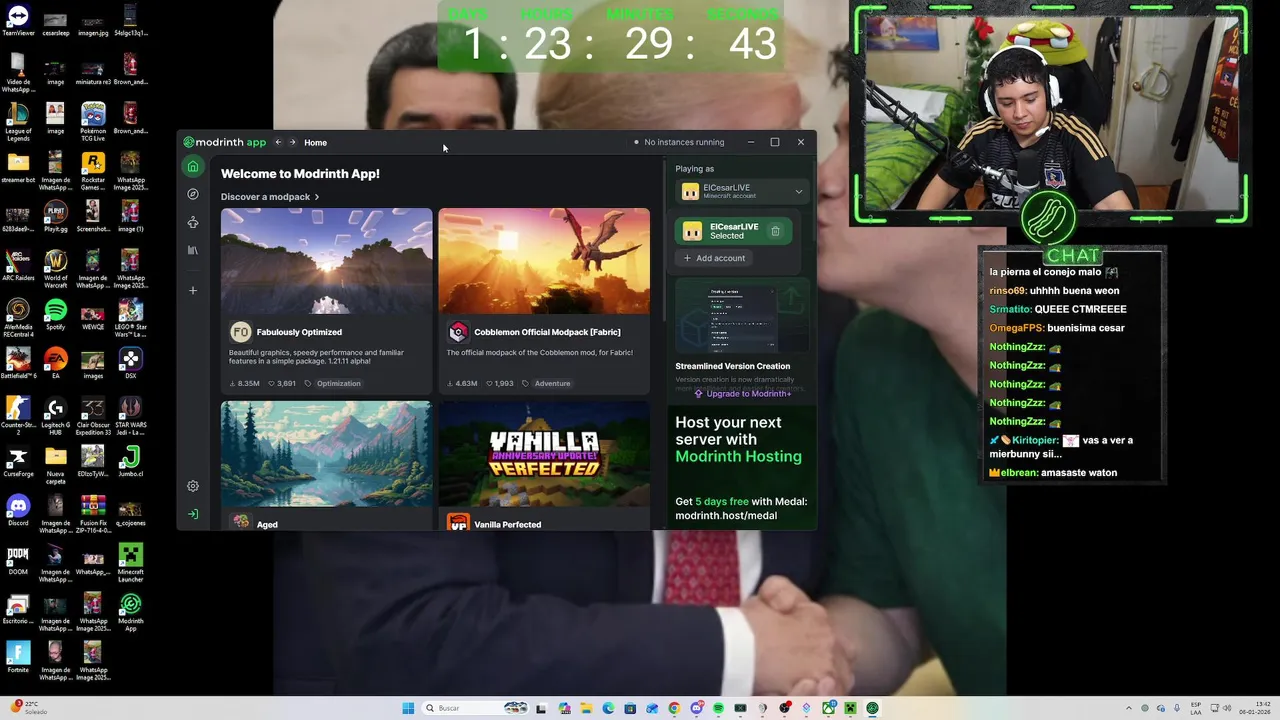Go back with the left arrow

(278, 142)
